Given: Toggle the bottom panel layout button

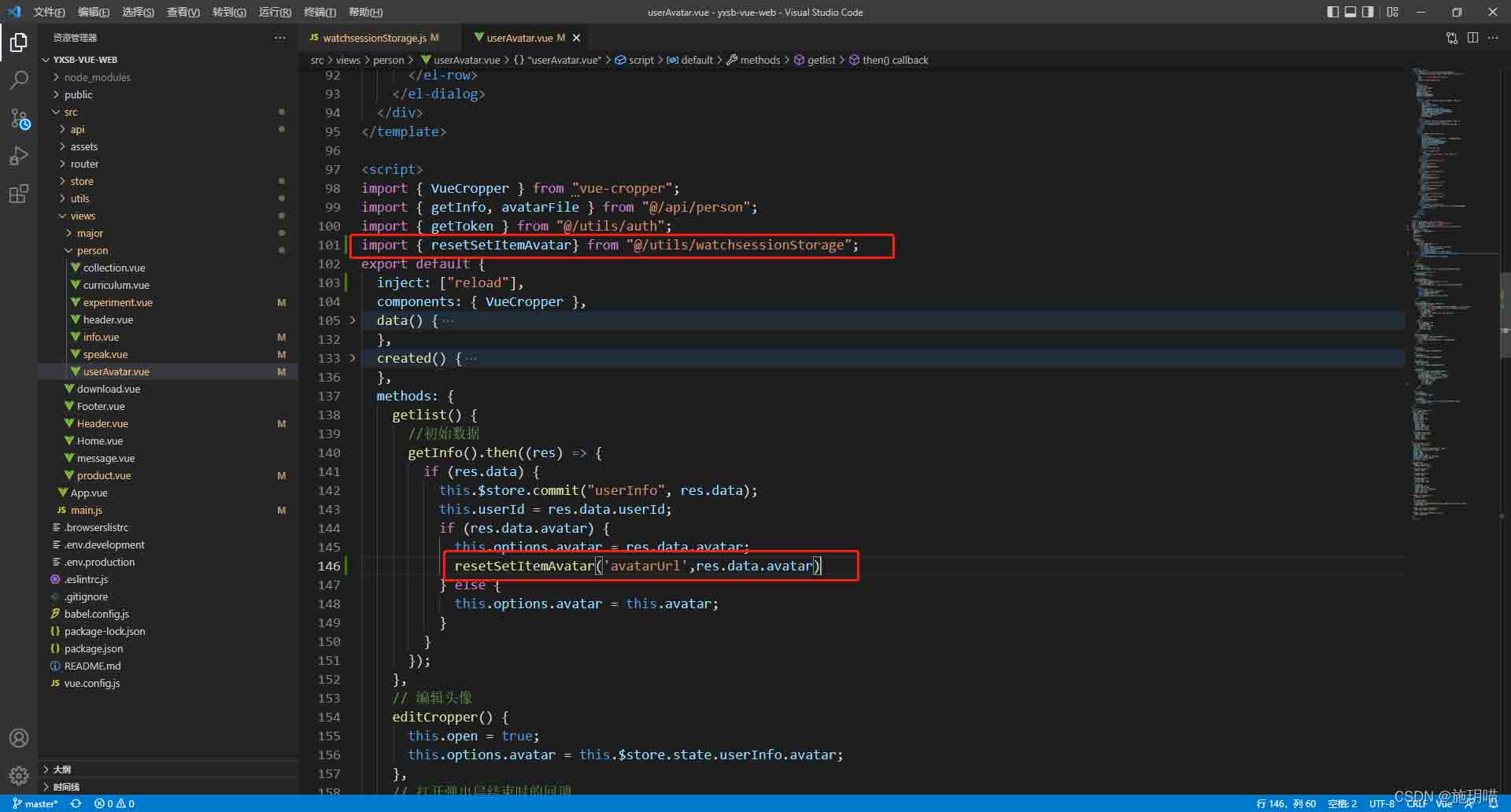Looking at the screenshot, I should click(1350, 12).
